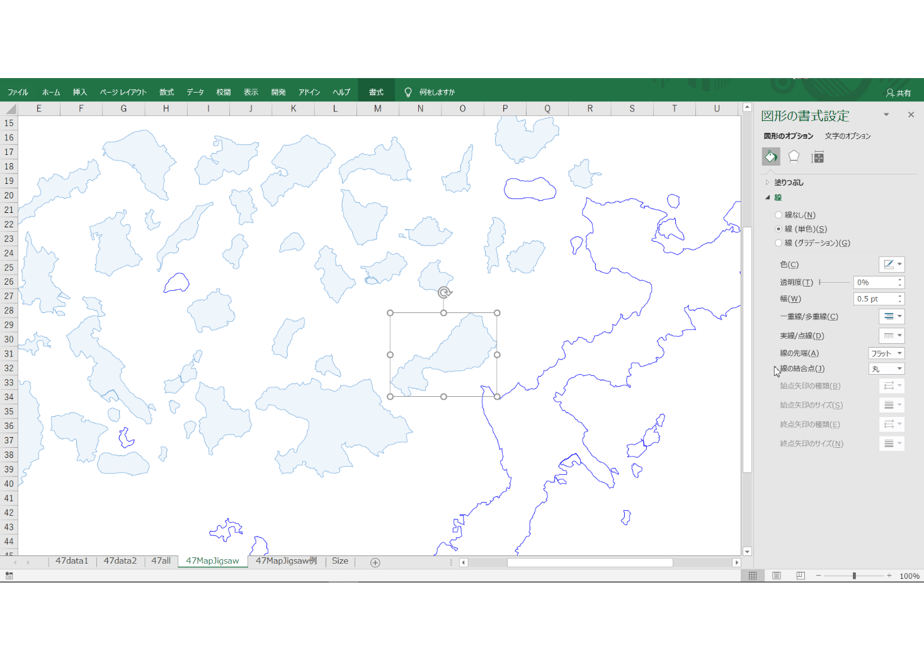Click the Share person icon
924x660 pixels.
890,93
